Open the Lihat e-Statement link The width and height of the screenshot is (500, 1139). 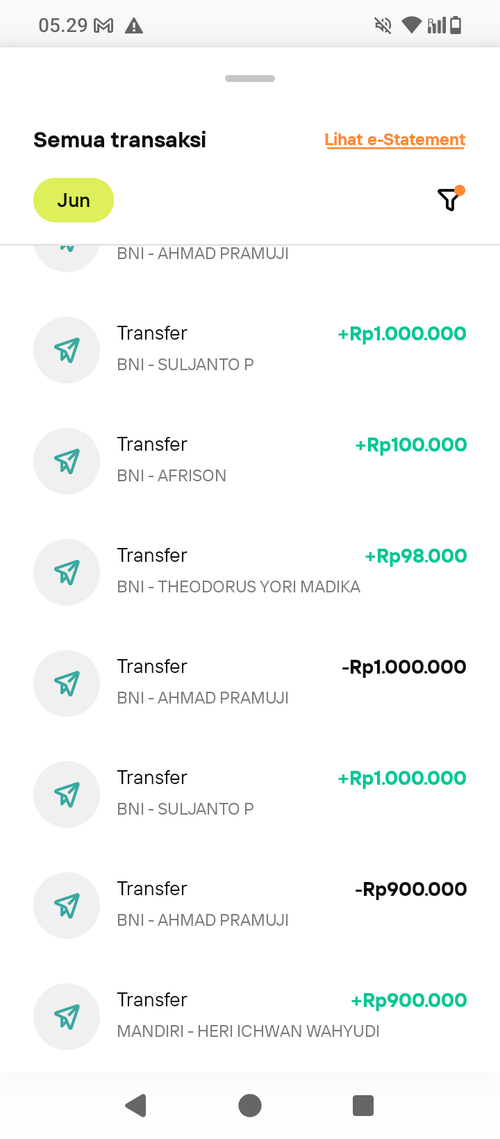point(395,139)
